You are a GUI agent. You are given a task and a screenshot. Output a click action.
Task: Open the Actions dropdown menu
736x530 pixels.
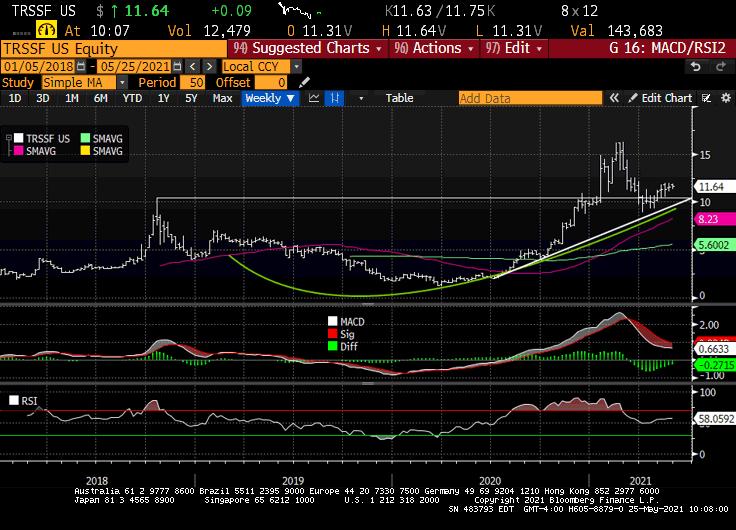(x=434, y=48)
